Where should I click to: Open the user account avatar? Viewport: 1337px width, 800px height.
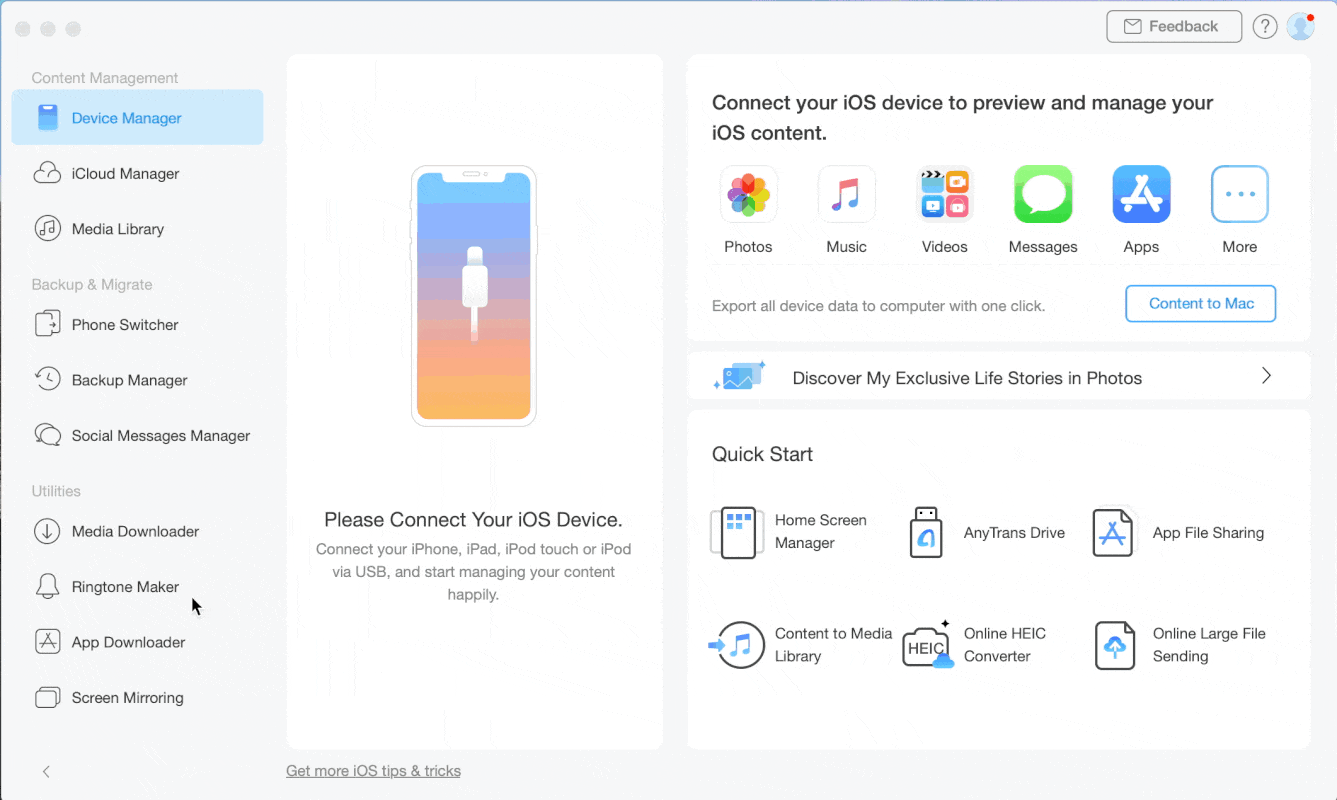(x=1300, y=27)
